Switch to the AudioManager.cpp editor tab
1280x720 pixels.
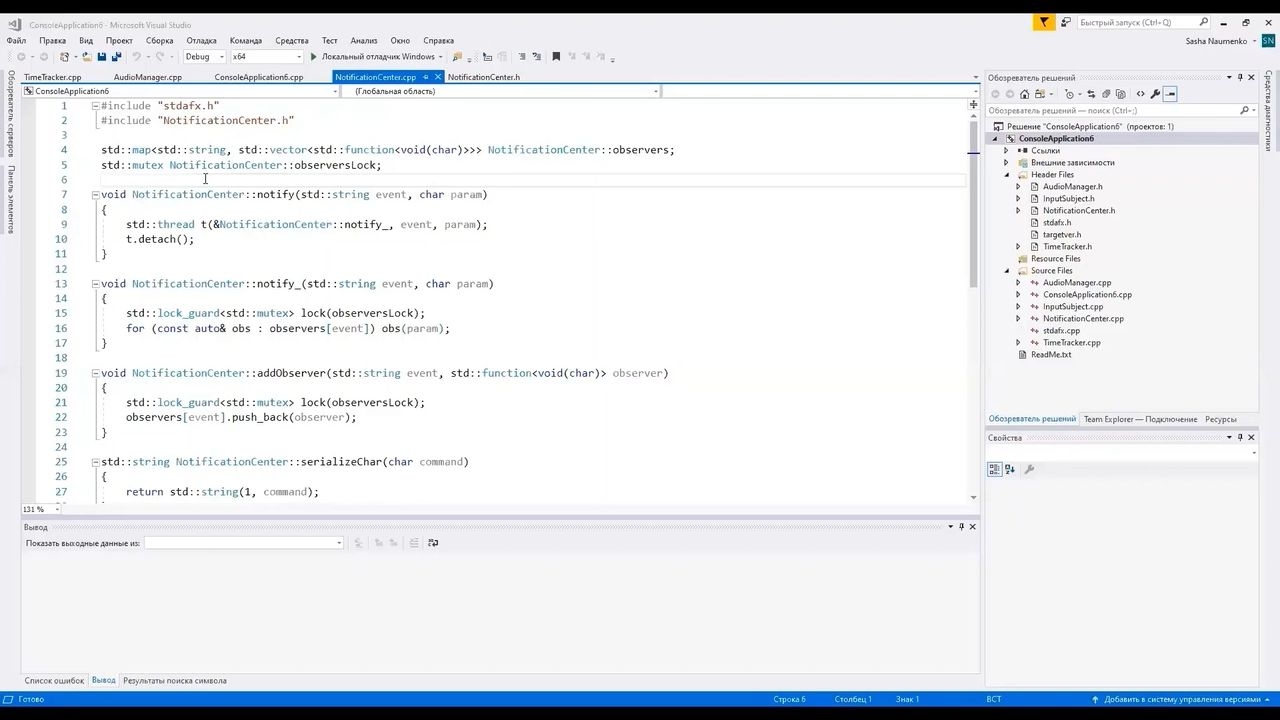[x=148, y=77]
